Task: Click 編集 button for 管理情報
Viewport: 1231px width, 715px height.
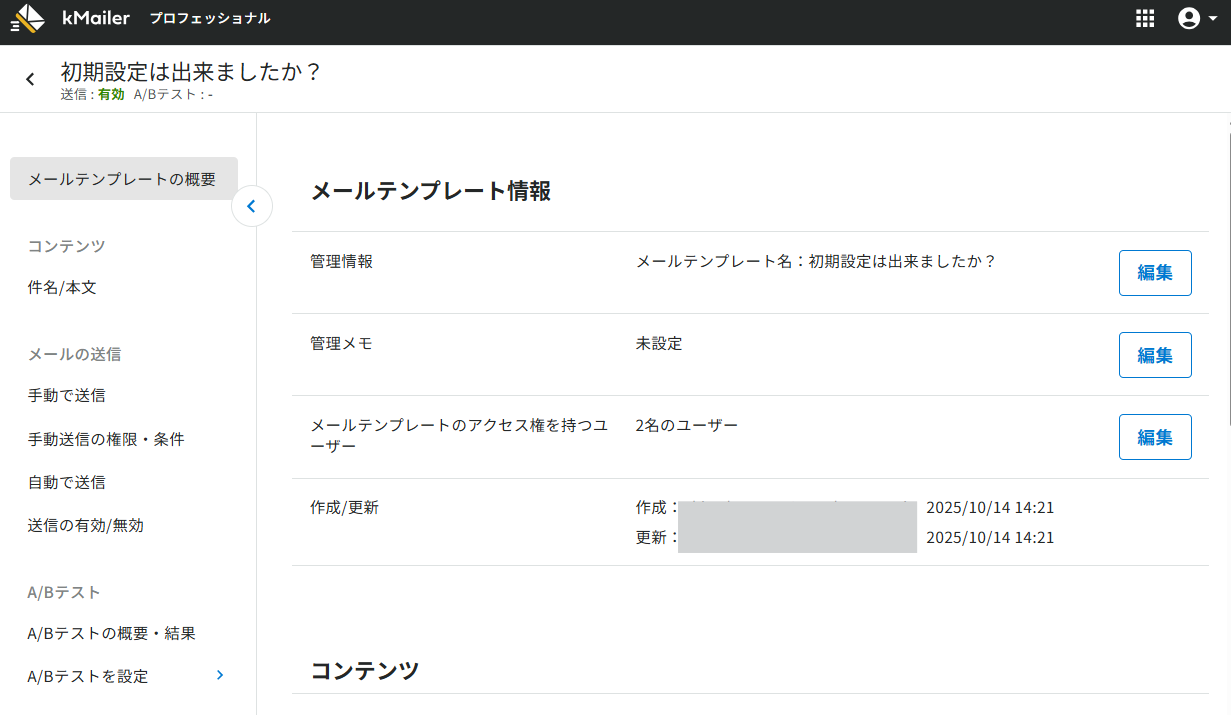Action: (x=1155, y=273)
